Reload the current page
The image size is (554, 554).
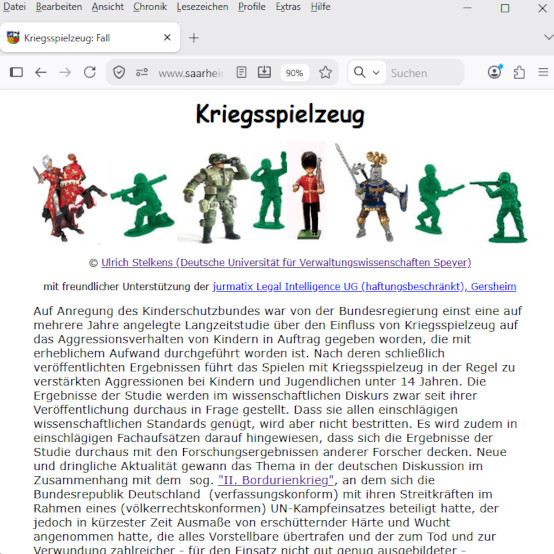90,72
